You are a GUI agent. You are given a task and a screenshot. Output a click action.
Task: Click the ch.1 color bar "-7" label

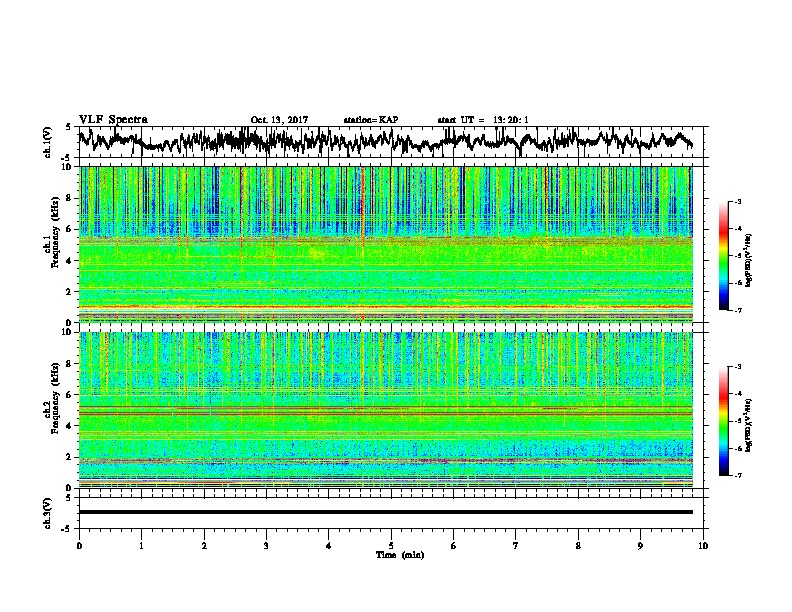pos(738,310)
